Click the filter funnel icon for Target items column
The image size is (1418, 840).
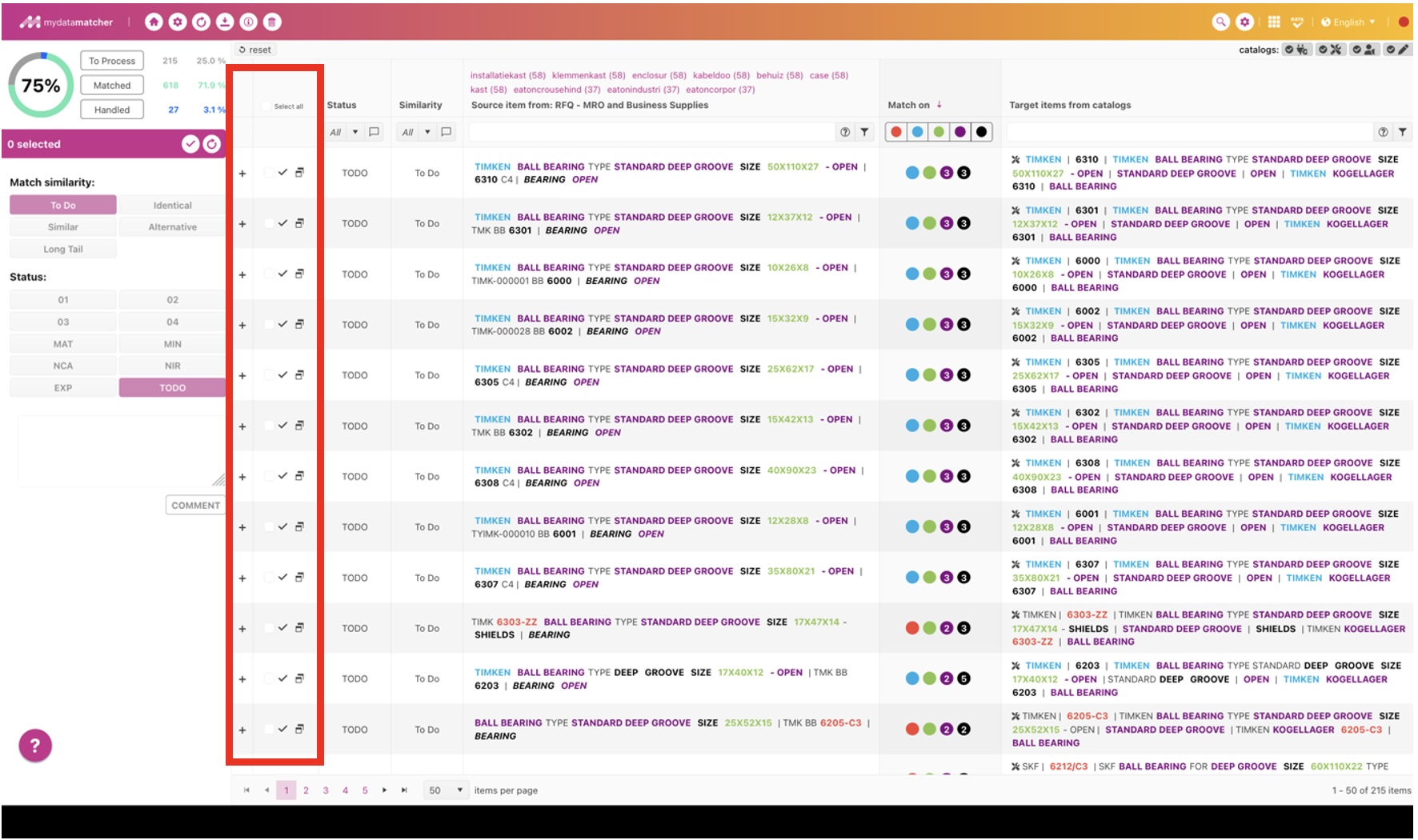[x=1402, y=132]
